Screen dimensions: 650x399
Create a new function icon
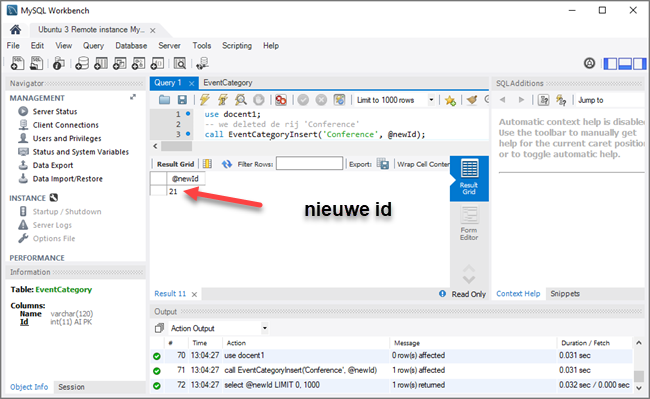(157, 63)
